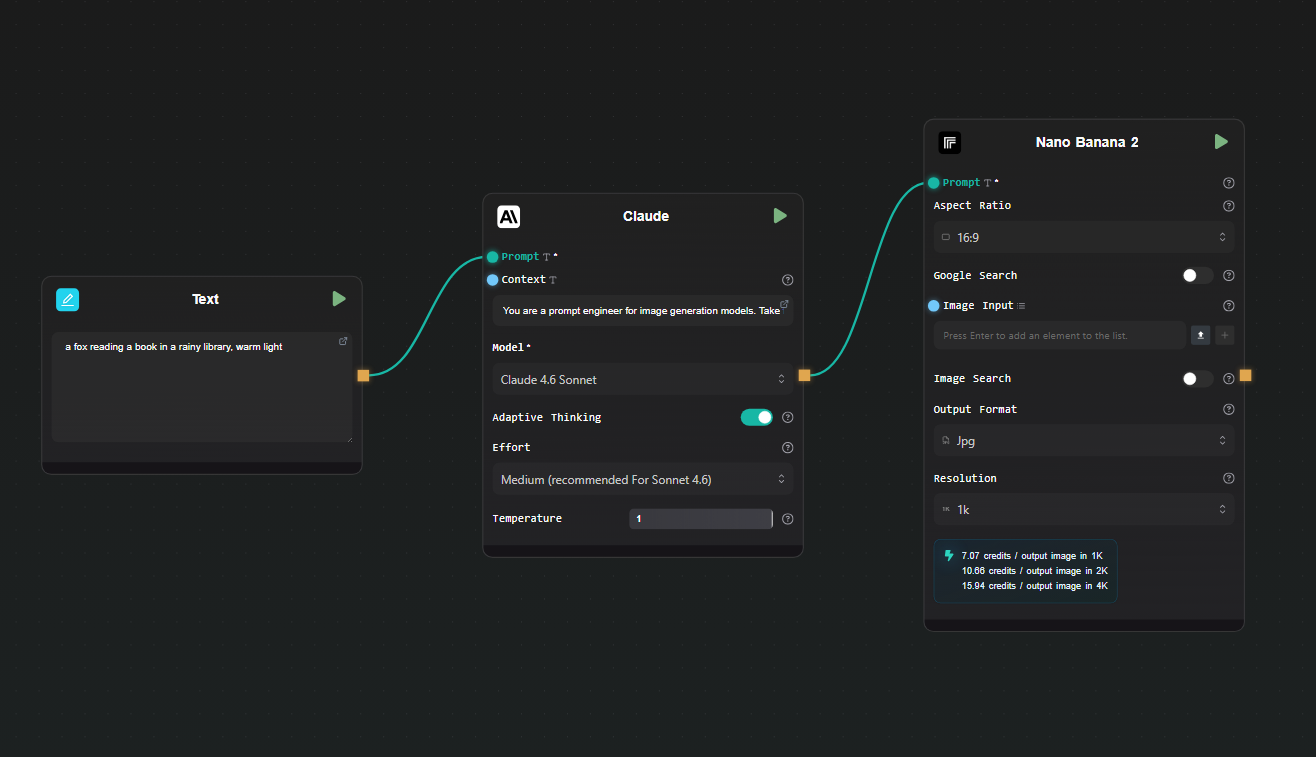1316x757 pixels.
Task: Click the Anthropic logo on the Claude node
Action: (510, 216)
